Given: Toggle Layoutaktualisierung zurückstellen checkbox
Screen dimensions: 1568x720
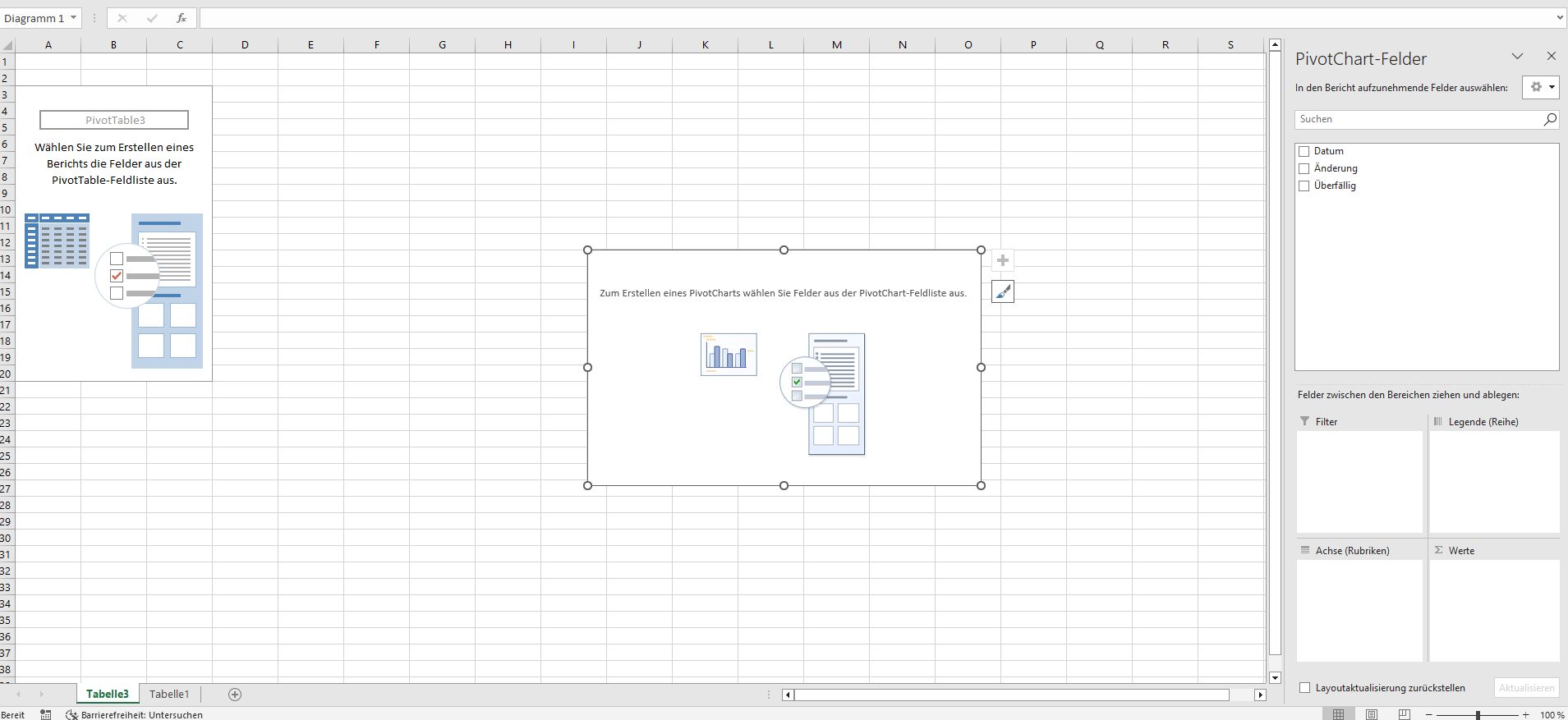Looking at the screenshot, I should (1304, 688).
